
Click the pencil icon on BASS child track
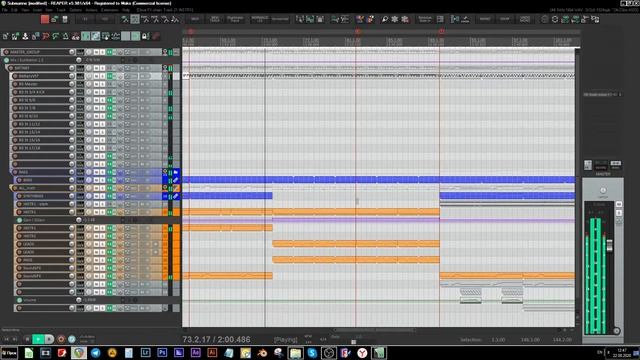176,180
